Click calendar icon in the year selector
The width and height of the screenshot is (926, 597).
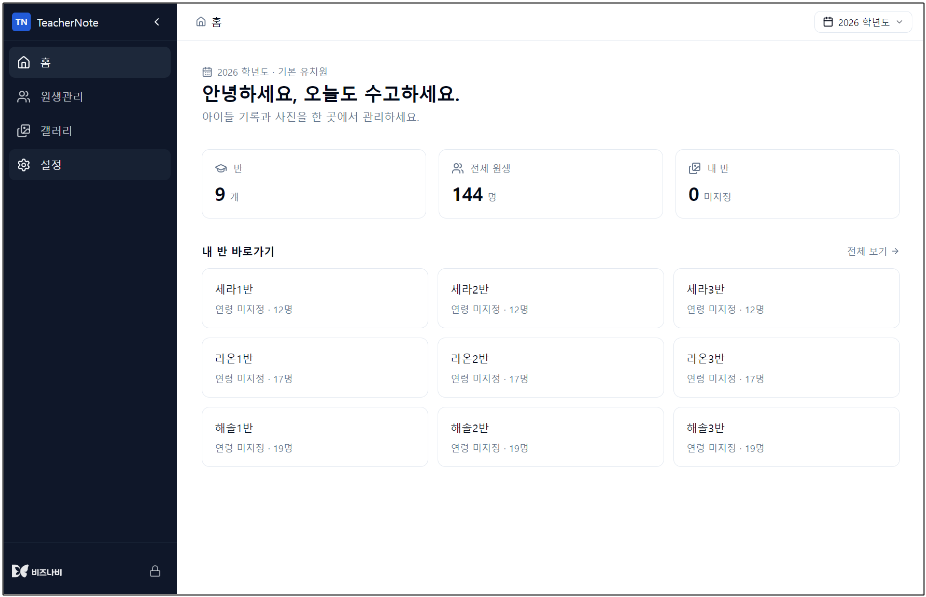(828, 22)
